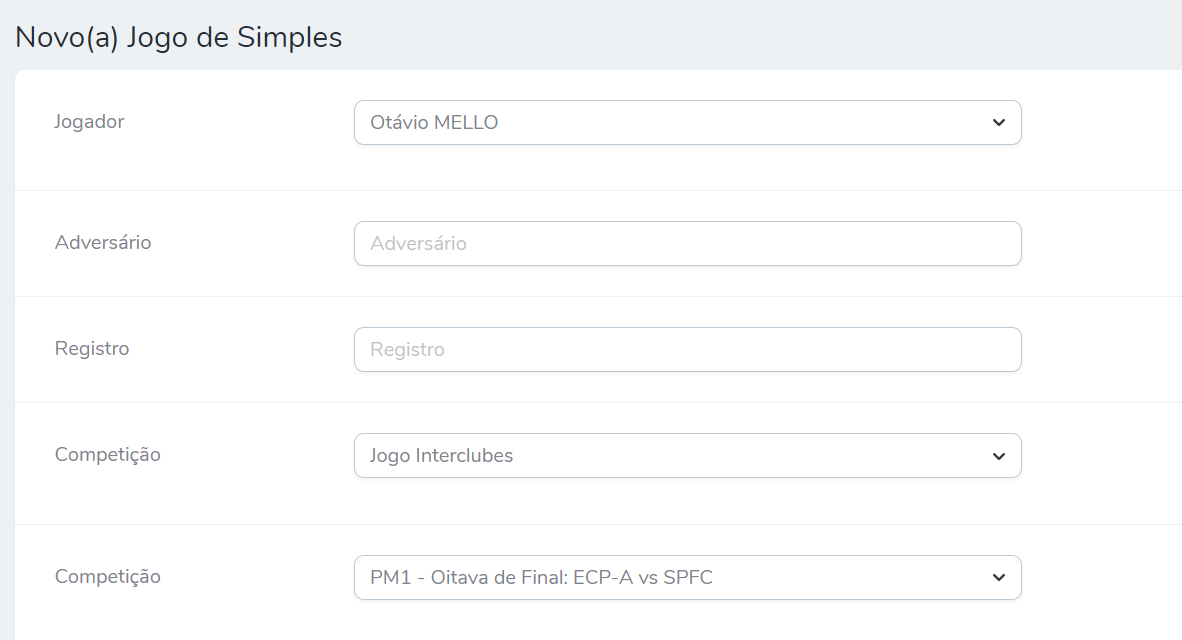Click the first Competição label
Image resolution: width=1182 pixels, height=640 pixels.
coord(108,454)
